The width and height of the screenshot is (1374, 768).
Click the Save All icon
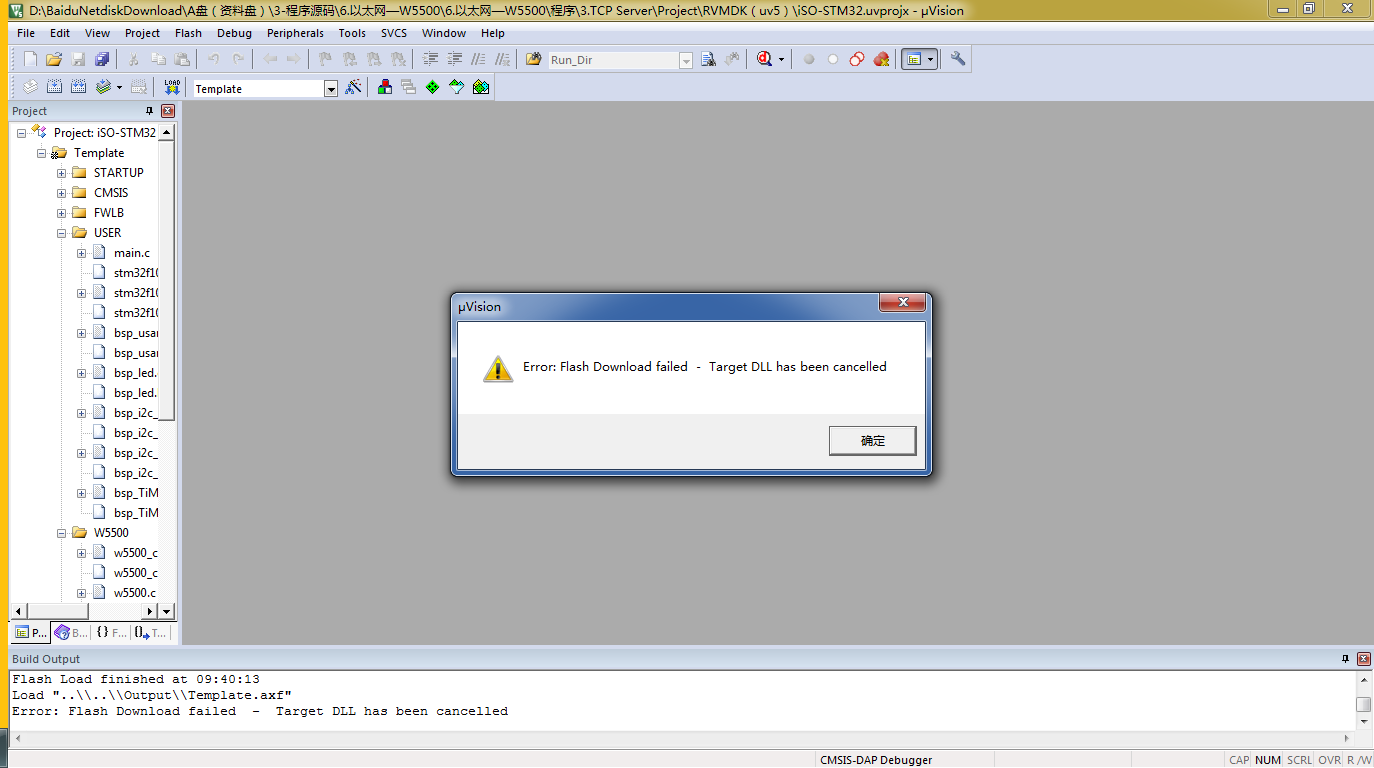pos(102,60)
